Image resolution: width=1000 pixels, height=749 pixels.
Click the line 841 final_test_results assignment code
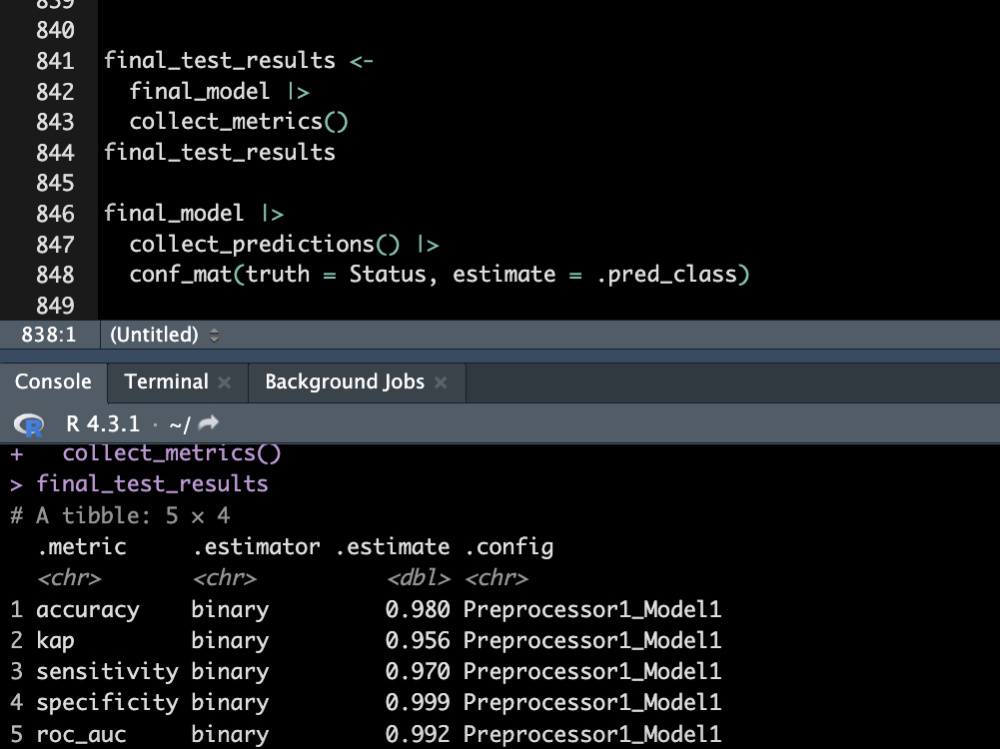239,61
